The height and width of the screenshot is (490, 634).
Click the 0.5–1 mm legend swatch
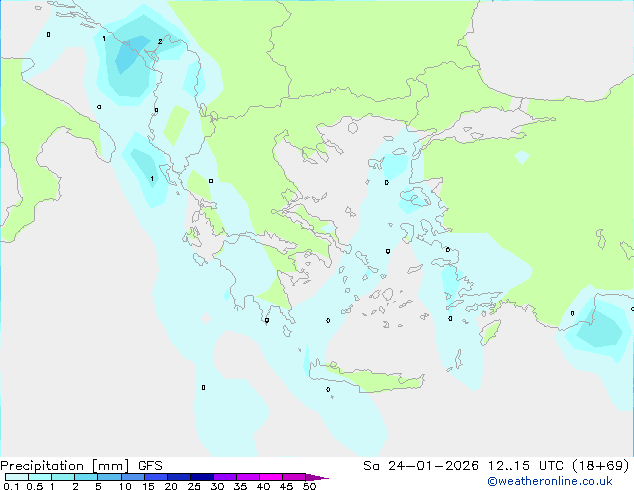coord(40,477)
